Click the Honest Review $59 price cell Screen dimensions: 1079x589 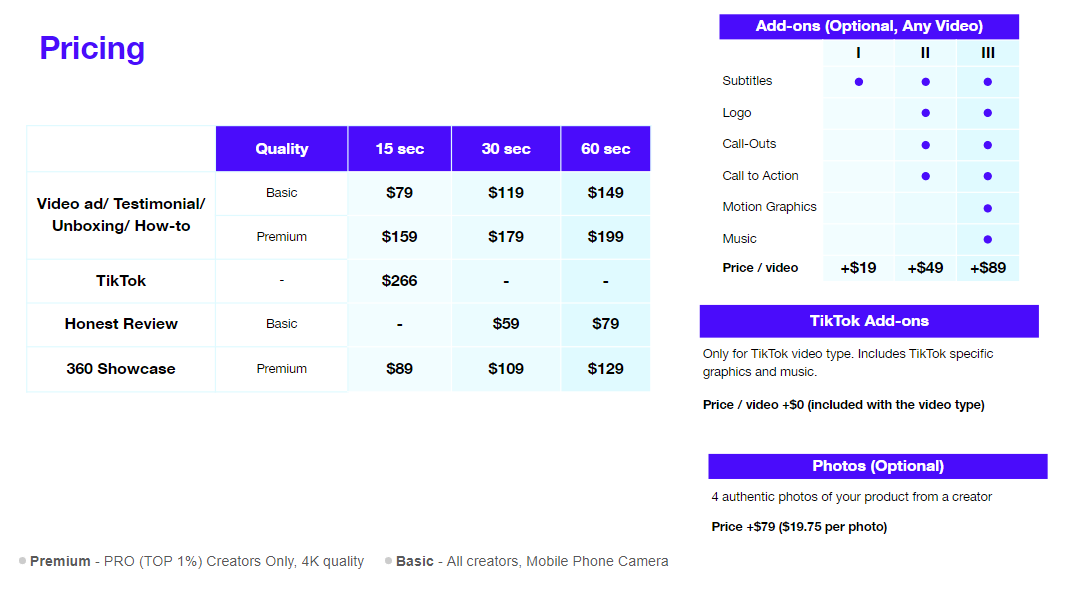(x=506, y=323)
